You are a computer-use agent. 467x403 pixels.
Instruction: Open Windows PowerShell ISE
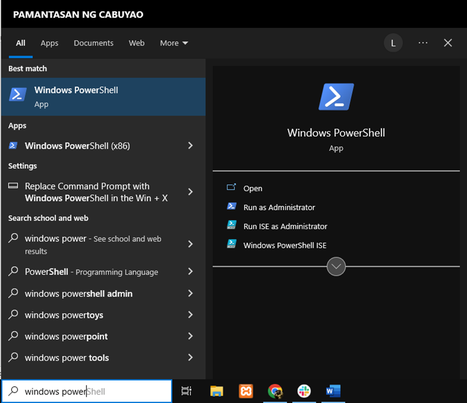pos(285,245)
